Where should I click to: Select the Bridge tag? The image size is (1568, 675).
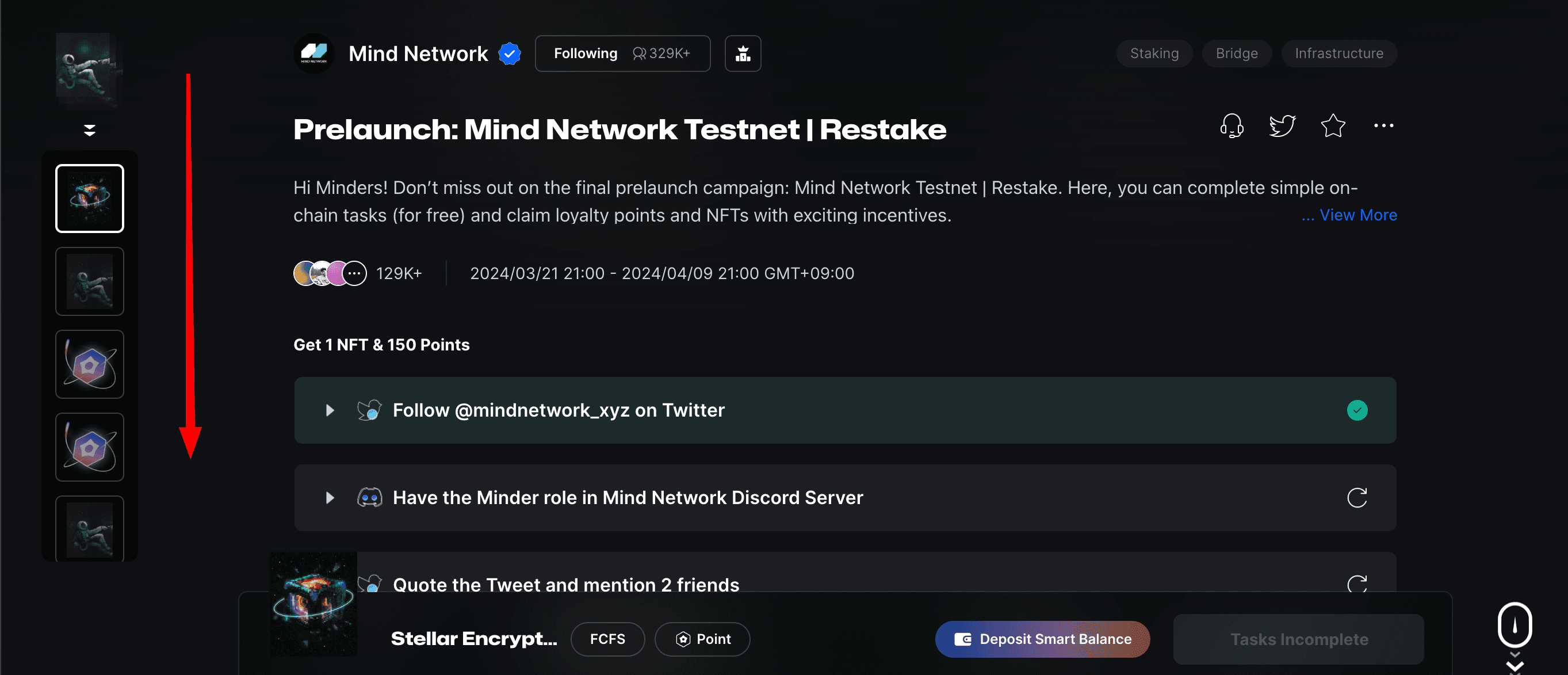(1236, 54)
